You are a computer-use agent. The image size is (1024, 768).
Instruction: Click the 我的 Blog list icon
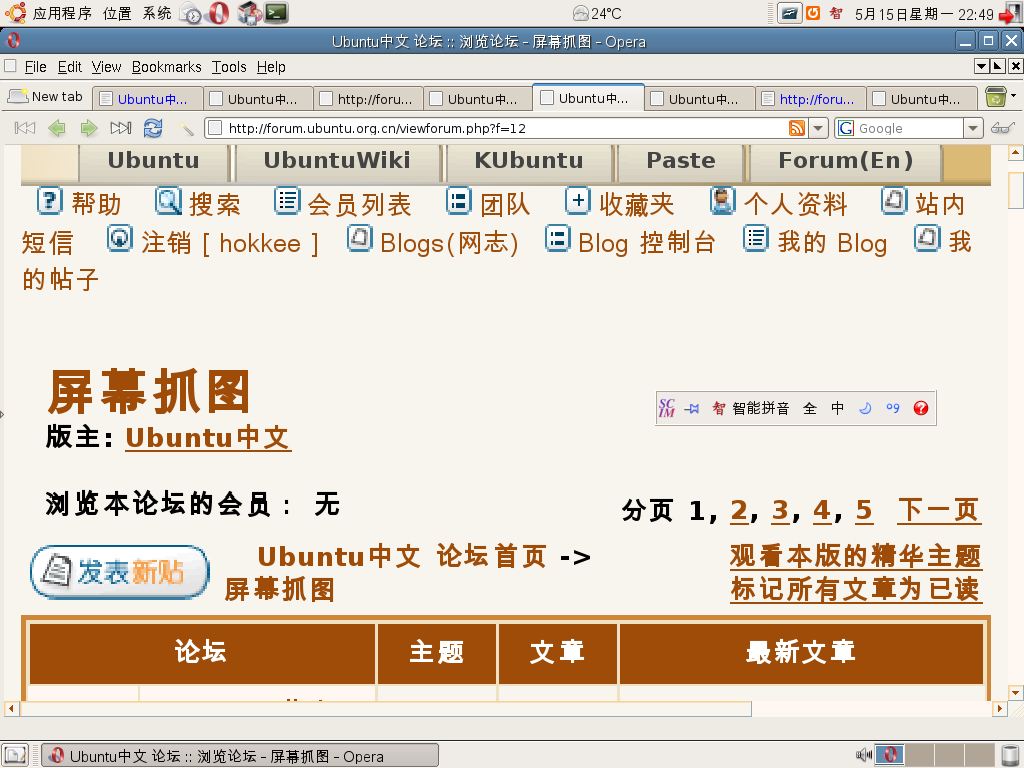pos(756,239)
